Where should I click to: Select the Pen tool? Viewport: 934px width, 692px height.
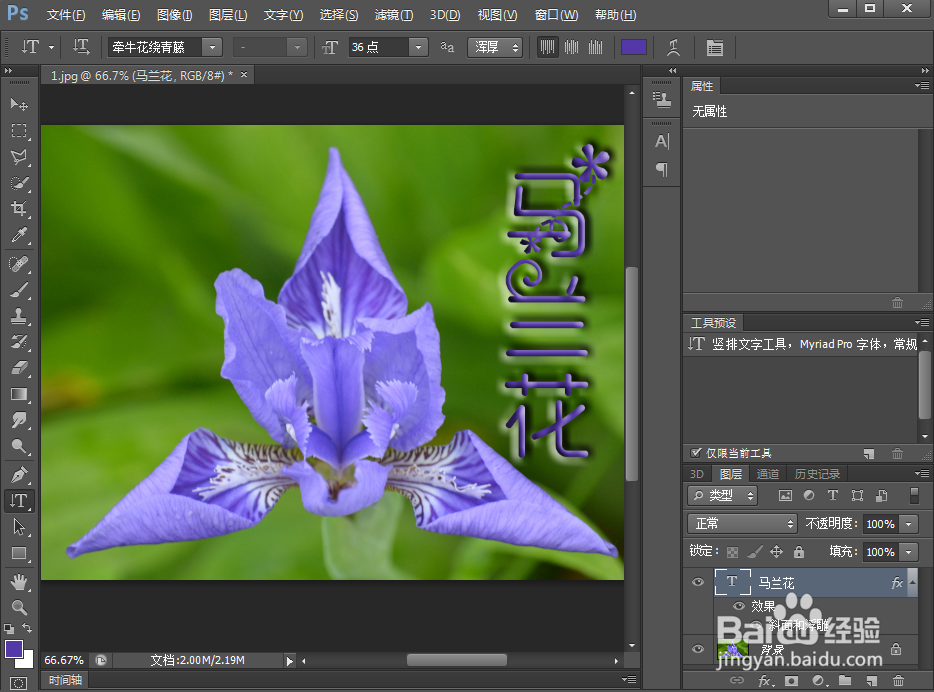tap(19, 475)
